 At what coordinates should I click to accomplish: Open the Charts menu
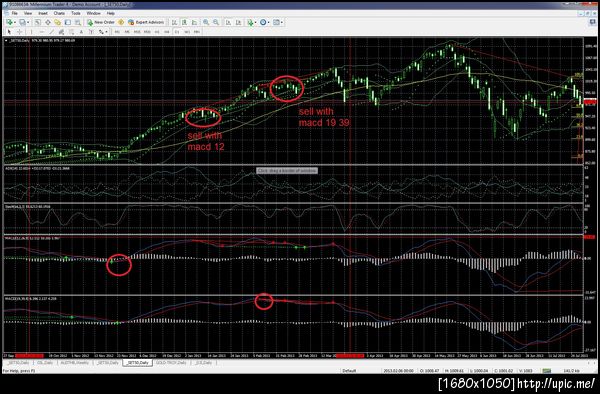pyautogui.click(x=59, y=13)
